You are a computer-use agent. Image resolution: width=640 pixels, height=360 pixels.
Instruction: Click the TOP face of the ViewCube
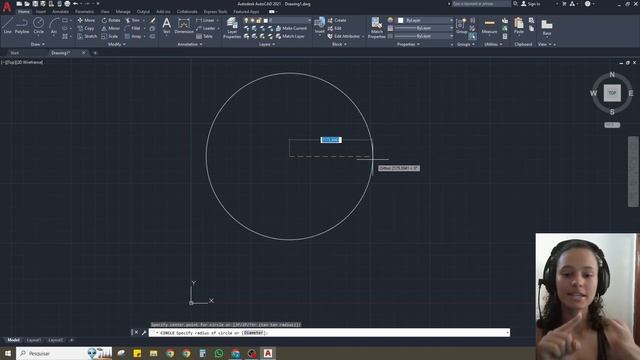pos(612,93)
